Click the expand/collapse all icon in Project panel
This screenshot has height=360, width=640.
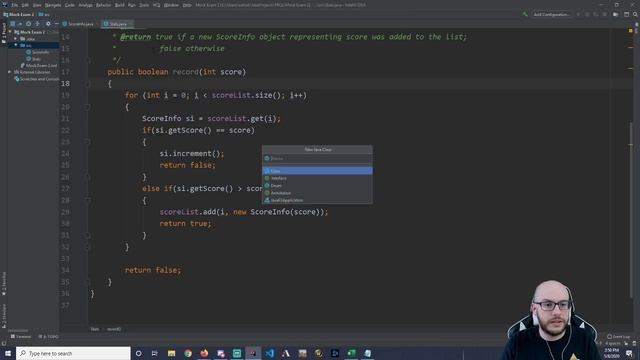pos(38,24)
